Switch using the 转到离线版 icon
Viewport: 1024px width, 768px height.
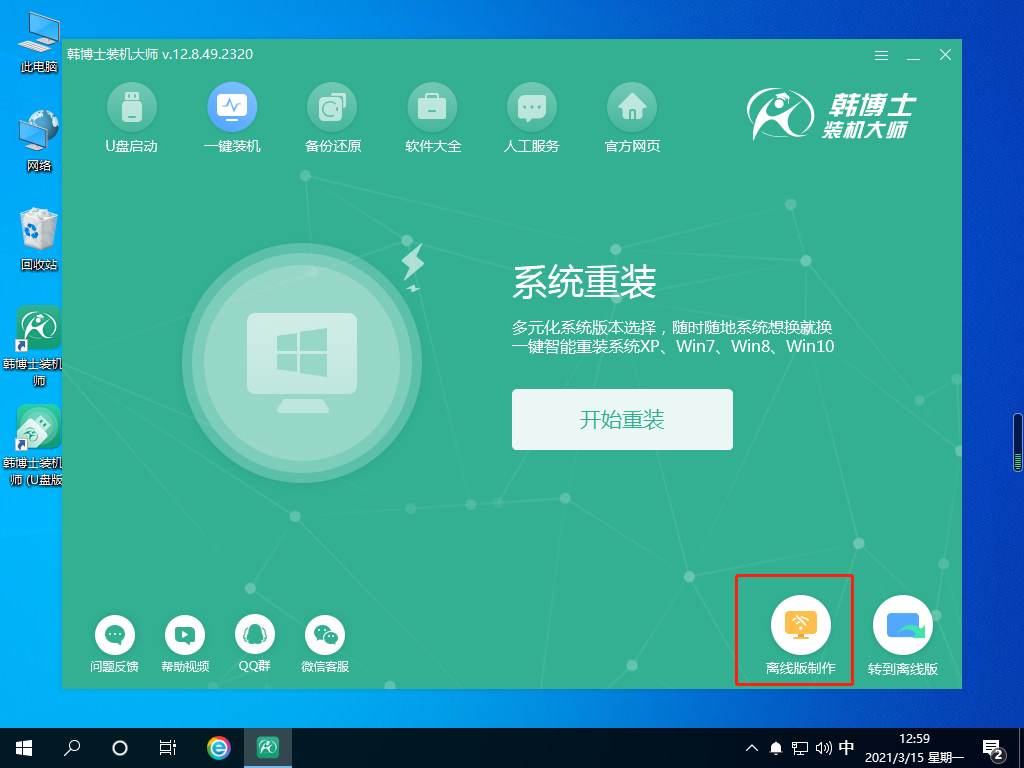902,626
